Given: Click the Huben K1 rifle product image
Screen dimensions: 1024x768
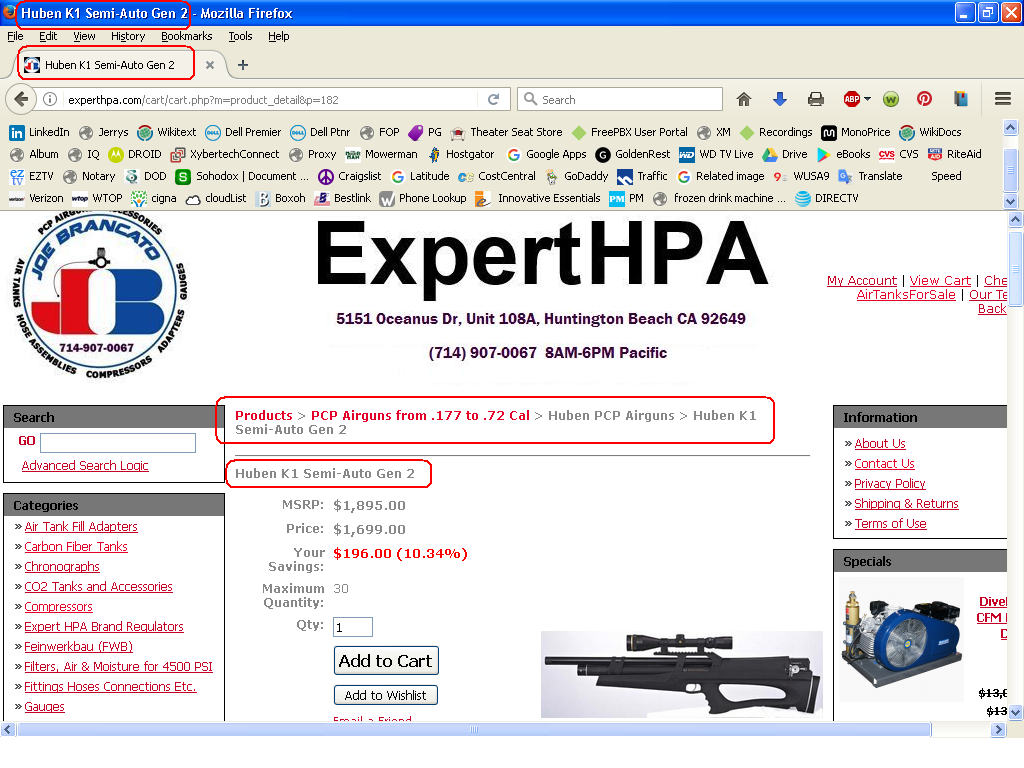Looking at the screenshot, I should click(681, 675).
